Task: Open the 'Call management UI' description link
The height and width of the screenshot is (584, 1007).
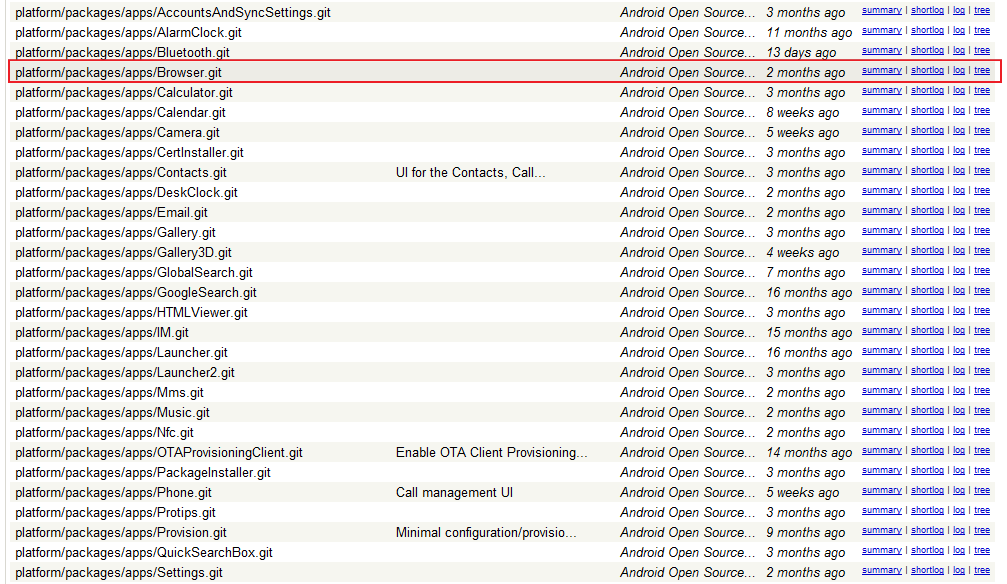Action: click(454, 492)
